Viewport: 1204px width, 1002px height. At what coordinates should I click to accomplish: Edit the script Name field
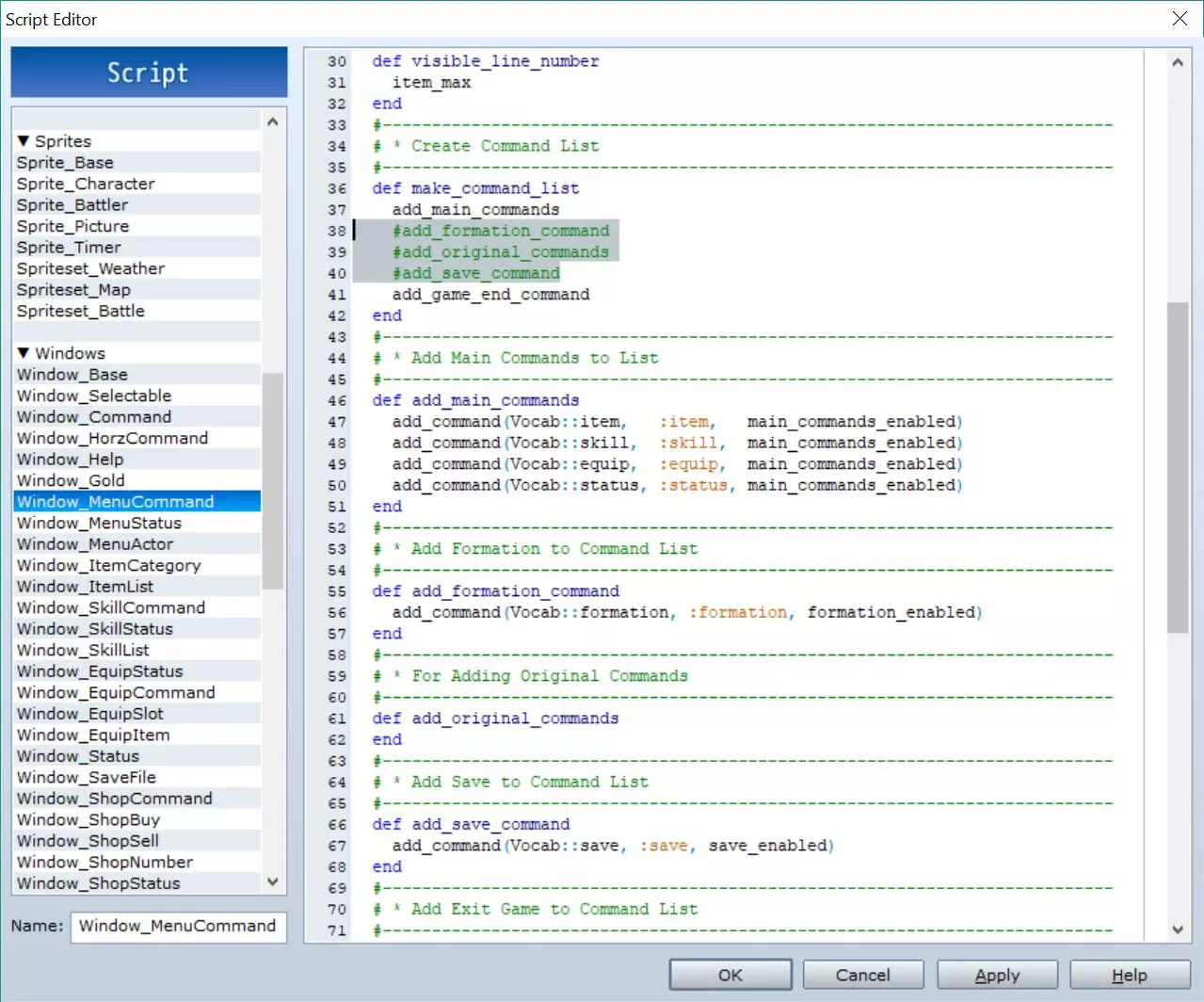[x=178, y=926]
